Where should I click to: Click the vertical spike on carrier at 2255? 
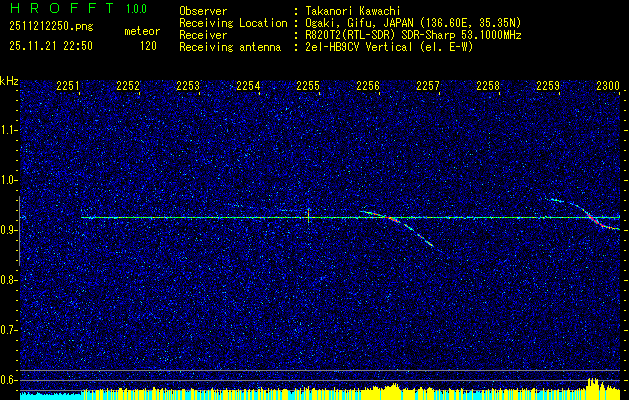pos(308,216)
